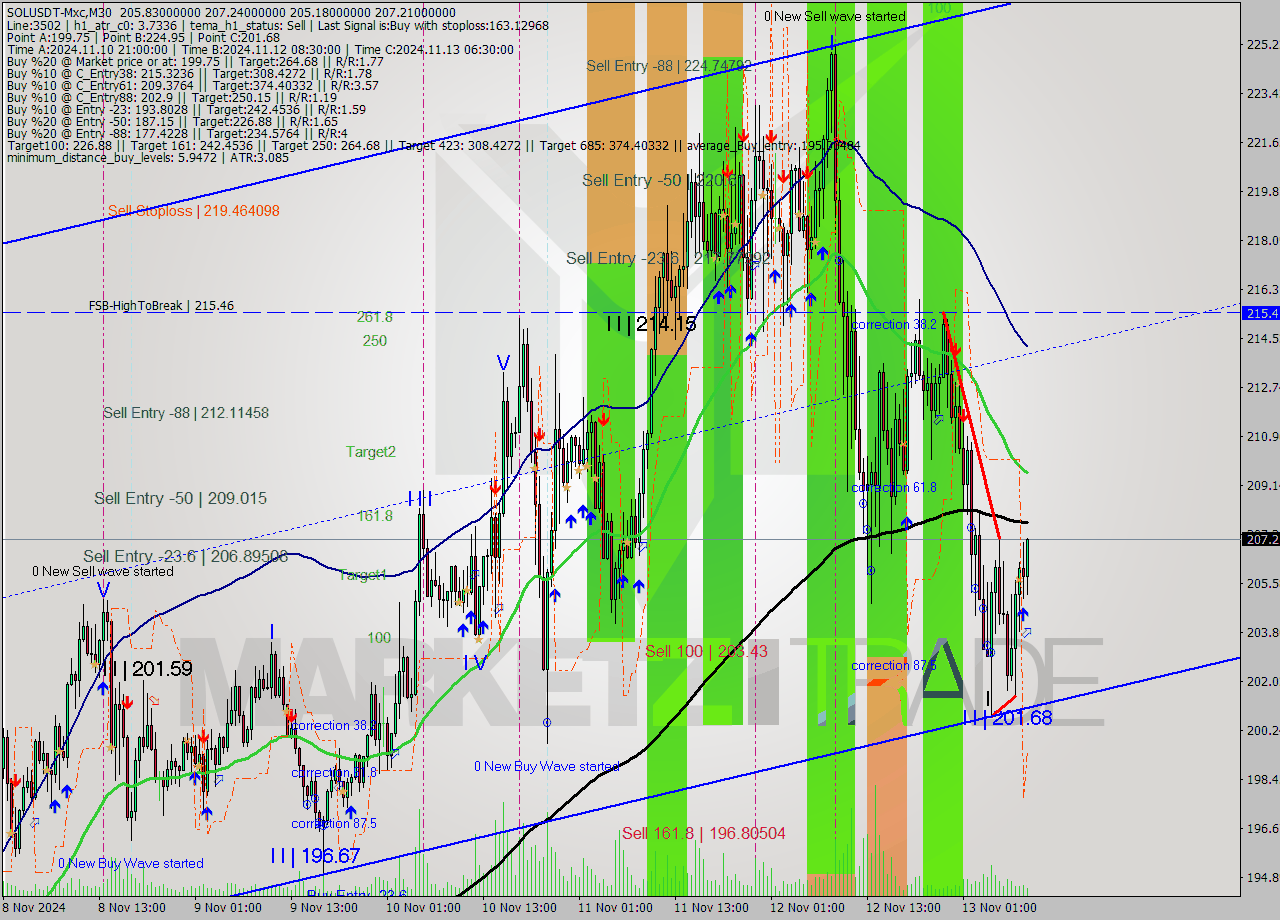The width and height of the screenshot is (1280, 920).
Task: Click the 'I I | 214.15' wave label
Action: (x=650, y=324)
